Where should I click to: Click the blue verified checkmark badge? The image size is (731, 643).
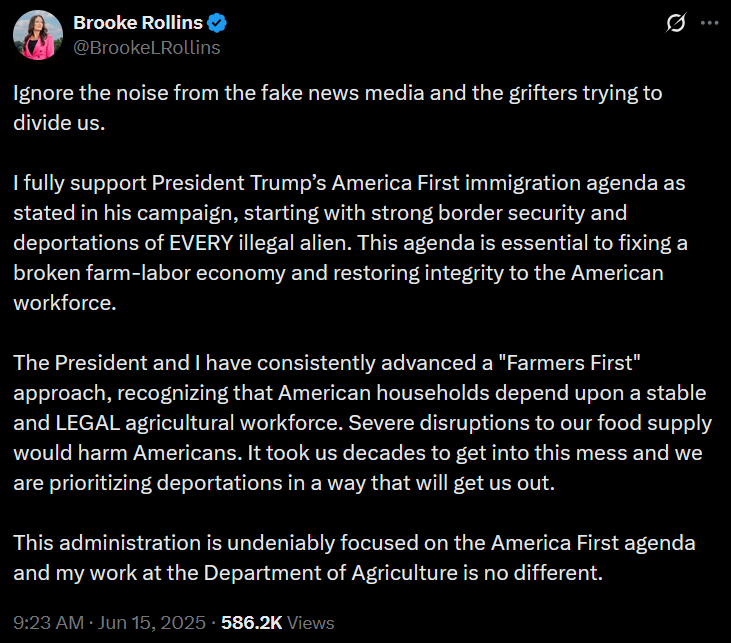[x=217, y=23]
